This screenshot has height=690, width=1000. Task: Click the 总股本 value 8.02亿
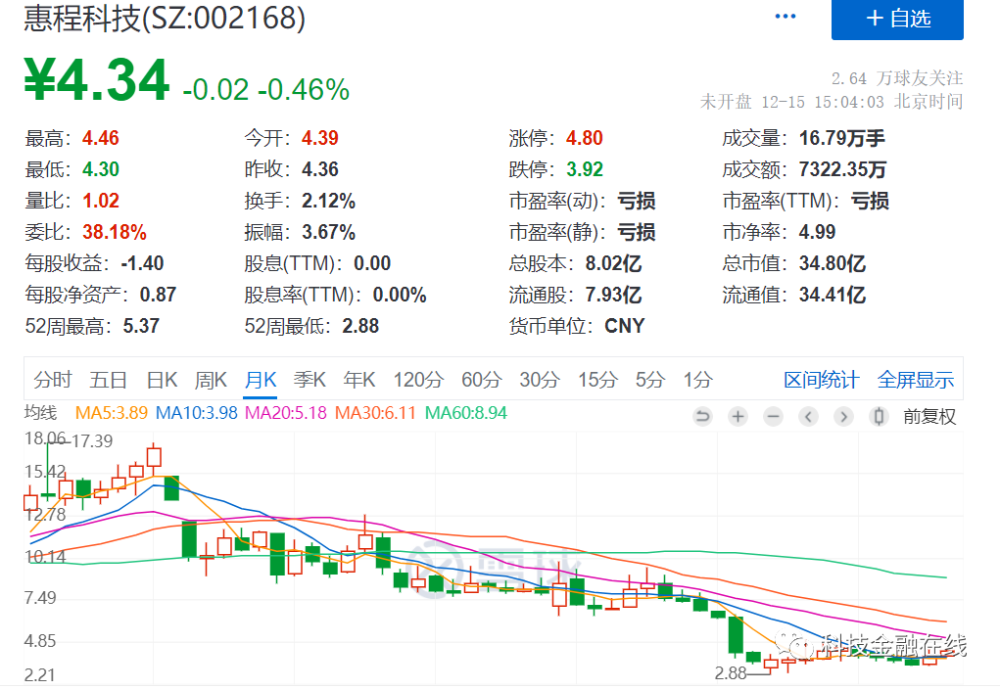click(x=614, y=263)
